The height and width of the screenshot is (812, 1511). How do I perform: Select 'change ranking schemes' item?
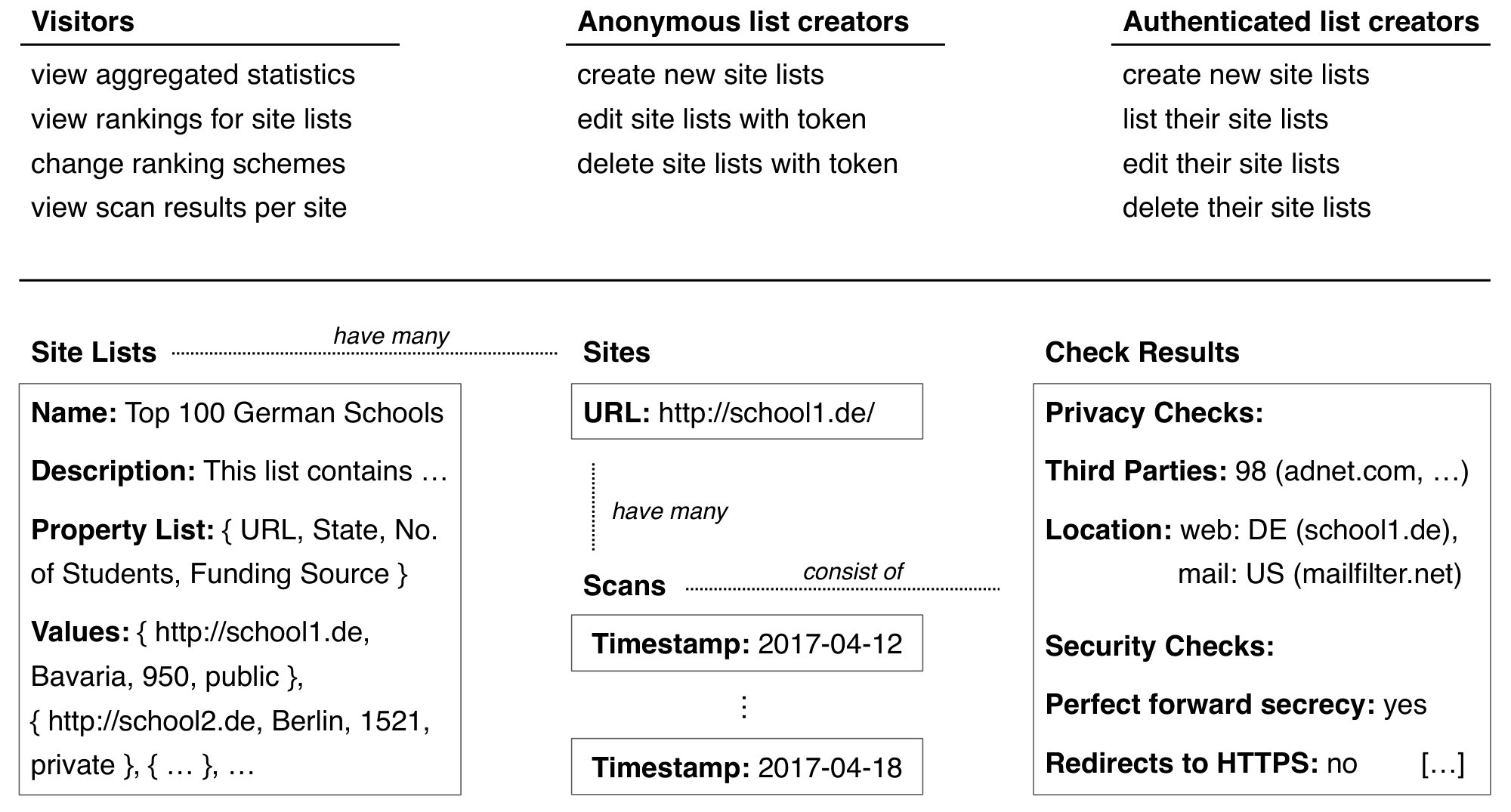point(188,164)
